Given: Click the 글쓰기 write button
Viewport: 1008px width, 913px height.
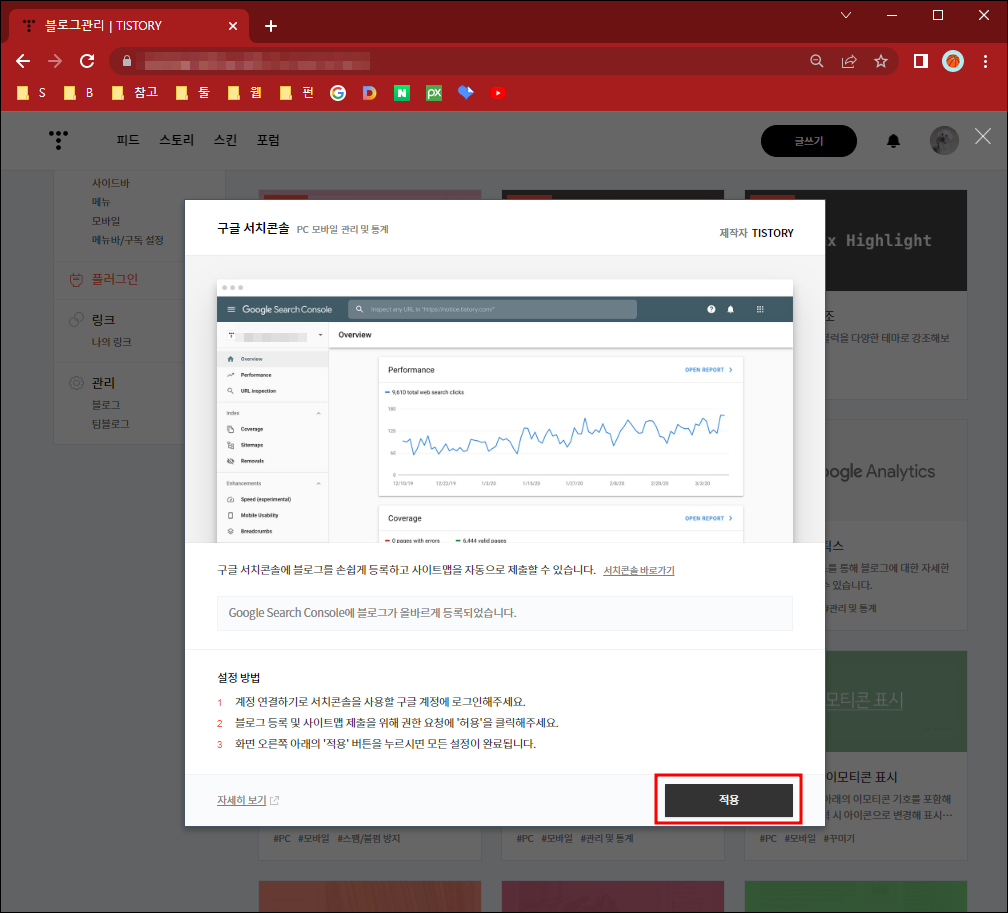Looking at the screenshot, I should [x=808, y=140].
